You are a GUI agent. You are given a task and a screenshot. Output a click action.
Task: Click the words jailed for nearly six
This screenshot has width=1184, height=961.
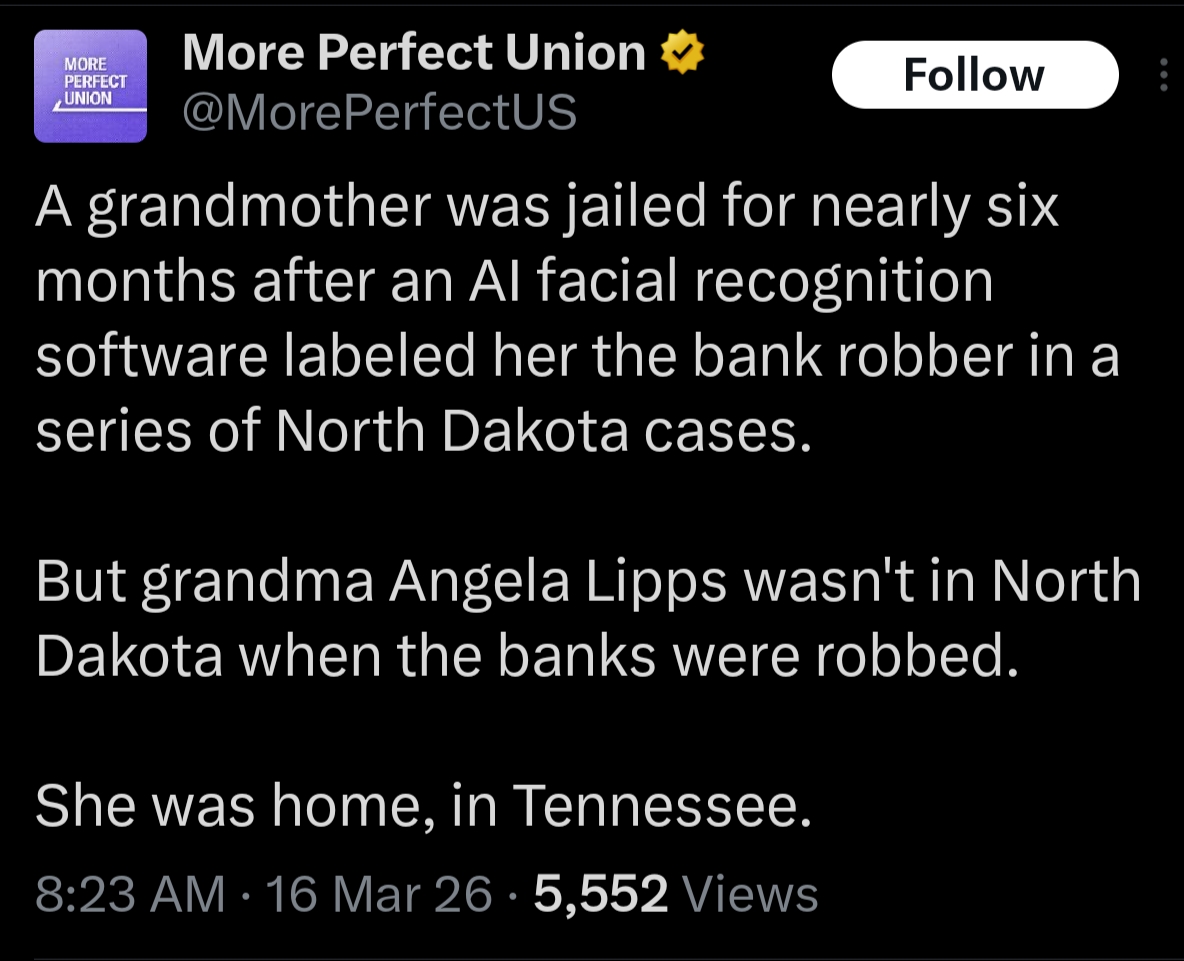[x=804, y=209]
